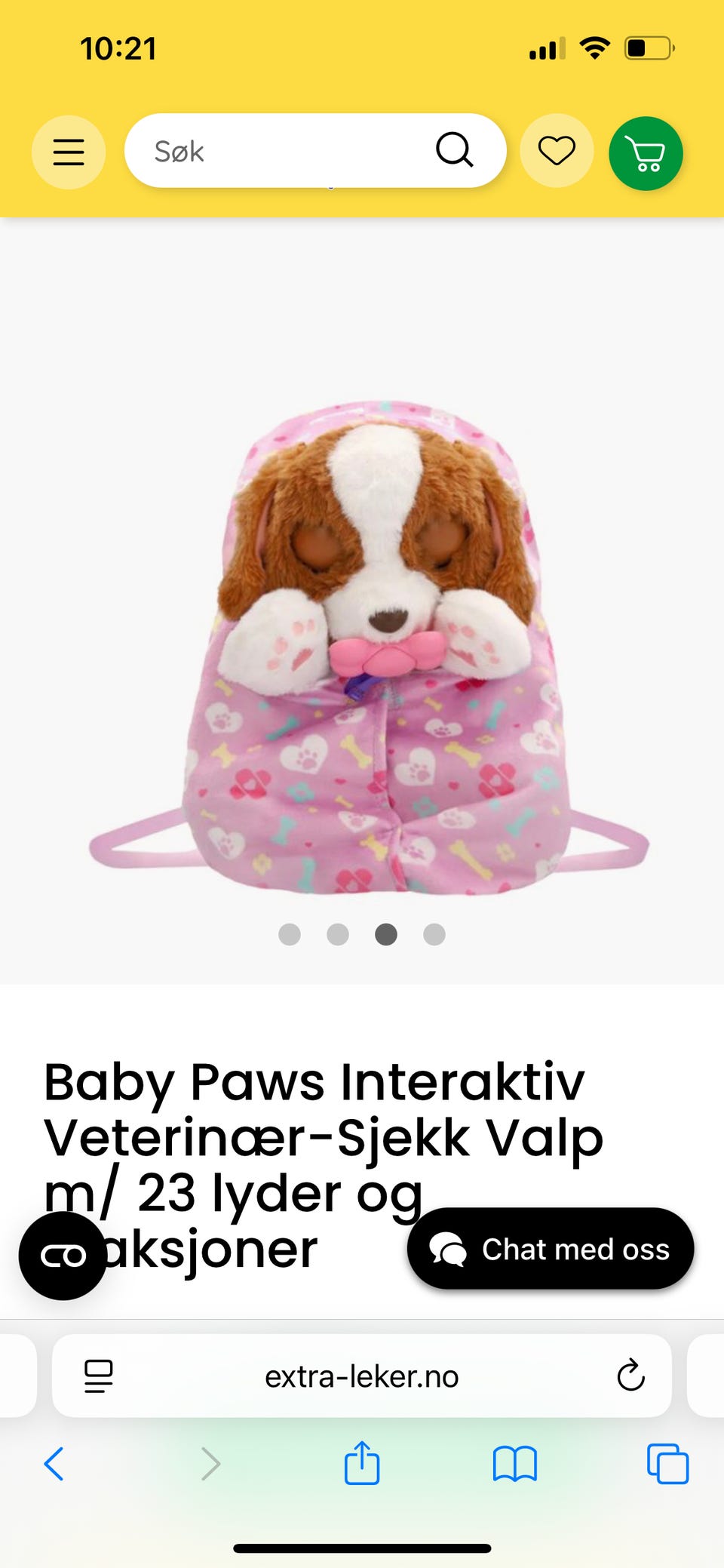The height and width of the screenshot is (1568, 724).
Task: Open the wishlist heart icon
Action: [557, 151]
